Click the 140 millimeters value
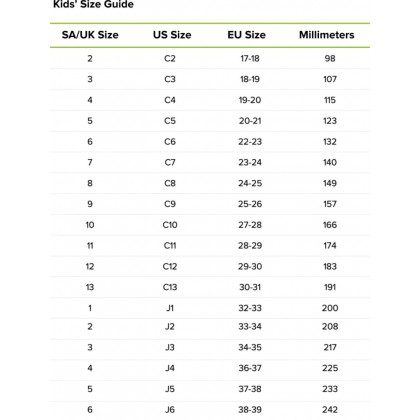 (x=330, y=162)
